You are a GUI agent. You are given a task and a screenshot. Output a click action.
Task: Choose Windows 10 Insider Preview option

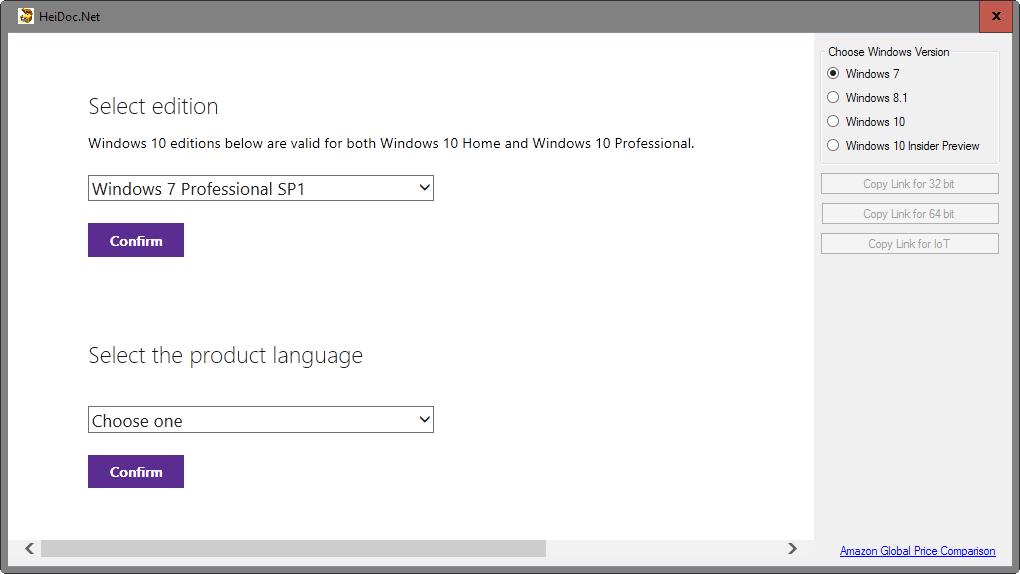coord(833,146)
